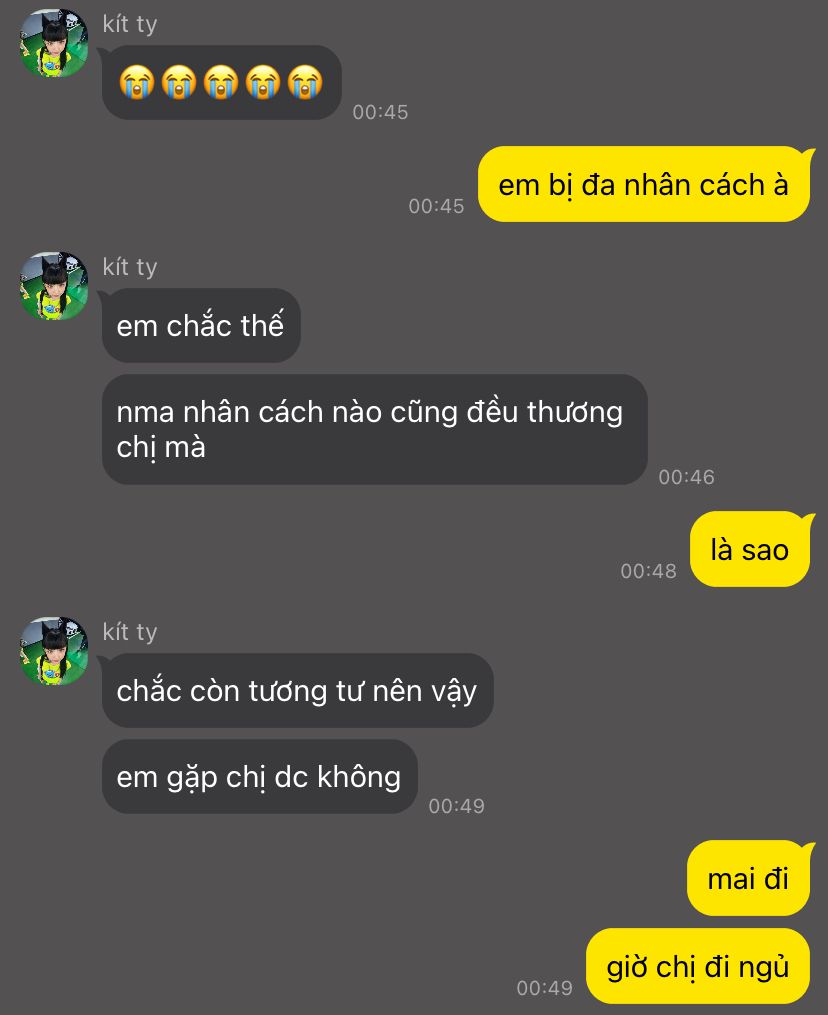Select the 'em bị đa nhân cách à' bubble
The height and width of the screenshot is (1015, 828).
pos(643,184)
